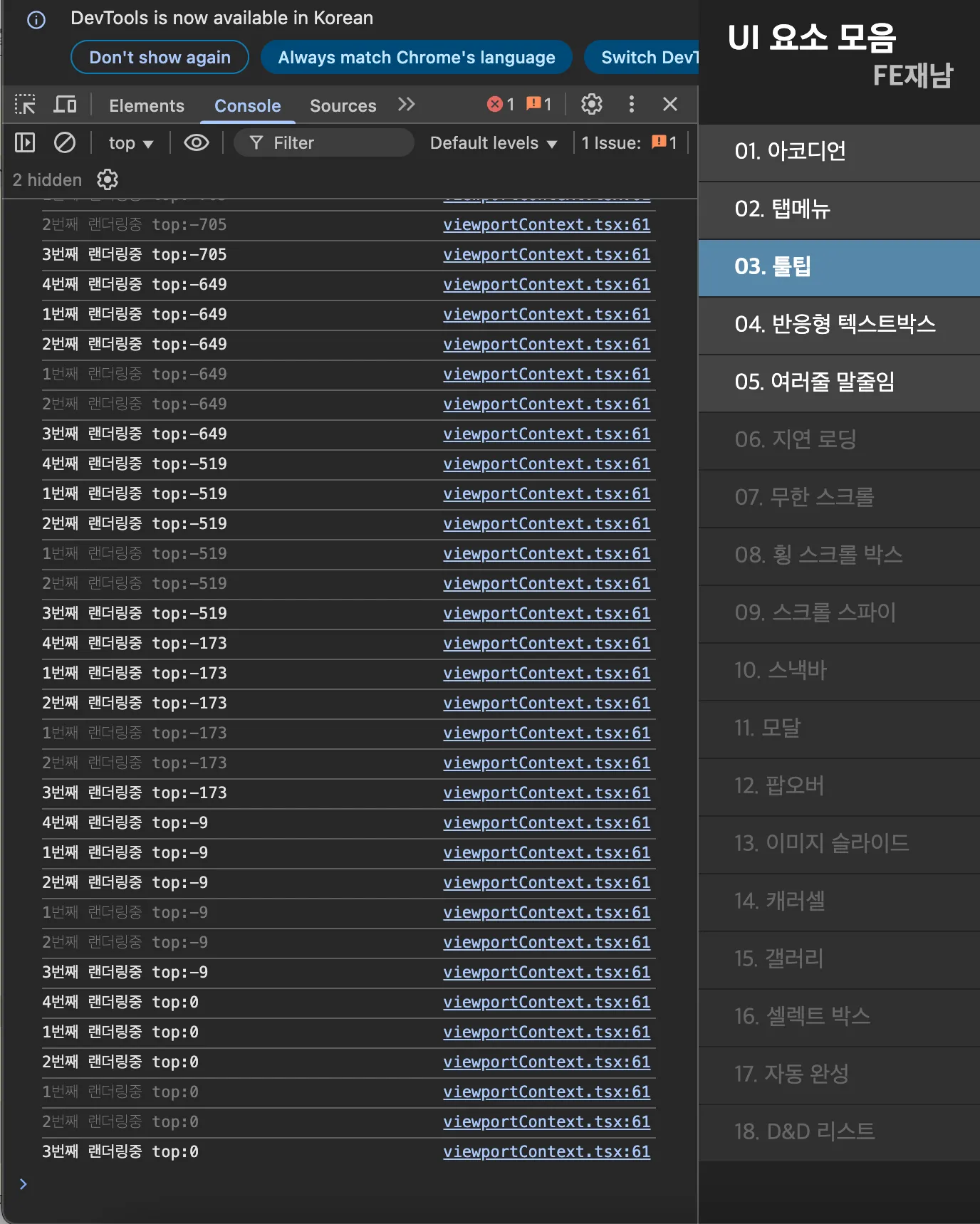Click the Switch DevTools button
This screenshot has width=980, height=1224.
point(642,57)
